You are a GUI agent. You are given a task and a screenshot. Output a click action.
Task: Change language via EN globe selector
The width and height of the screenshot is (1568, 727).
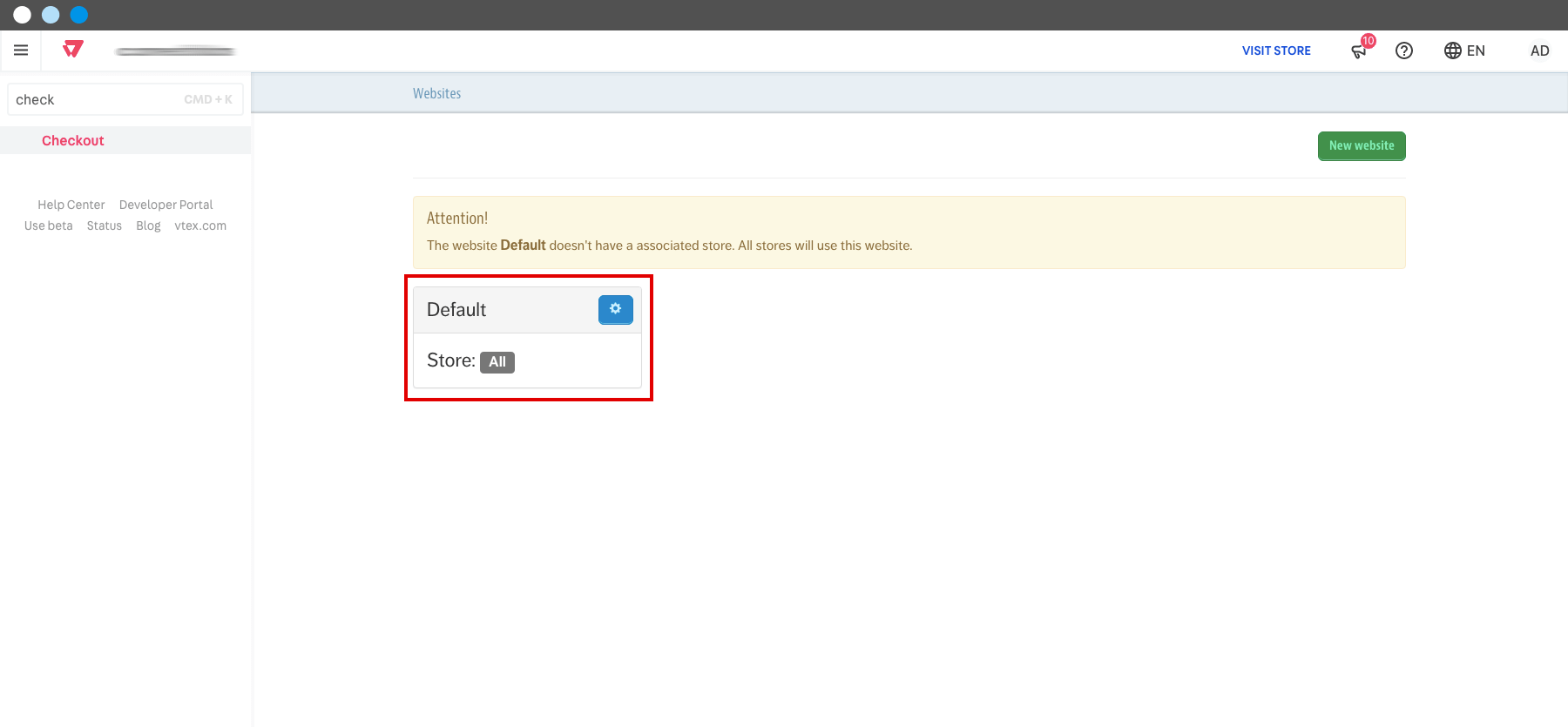[x=1464, y=50]
